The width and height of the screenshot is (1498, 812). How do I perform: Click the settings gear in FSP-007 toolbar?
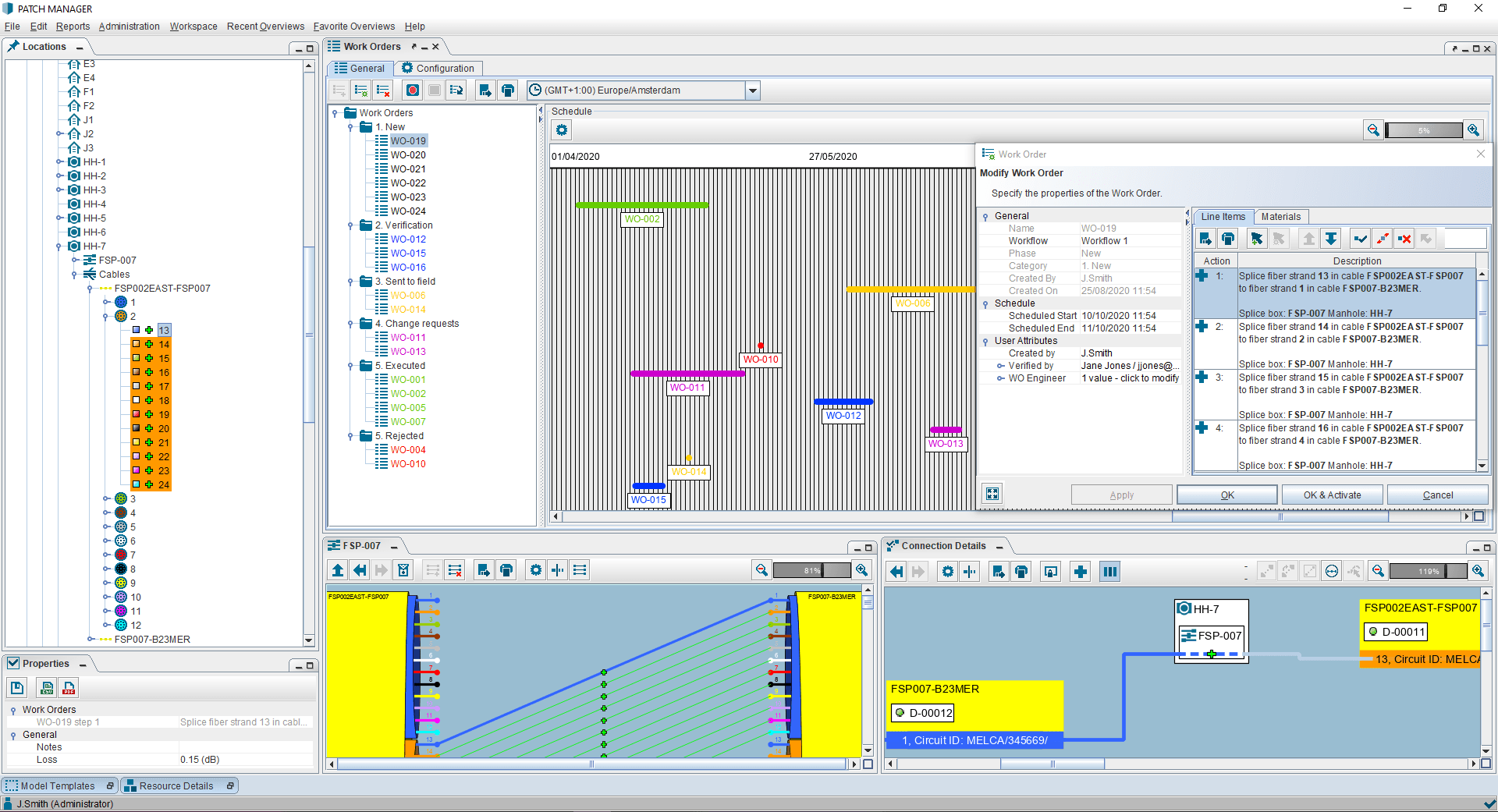(x=536, y=570)
